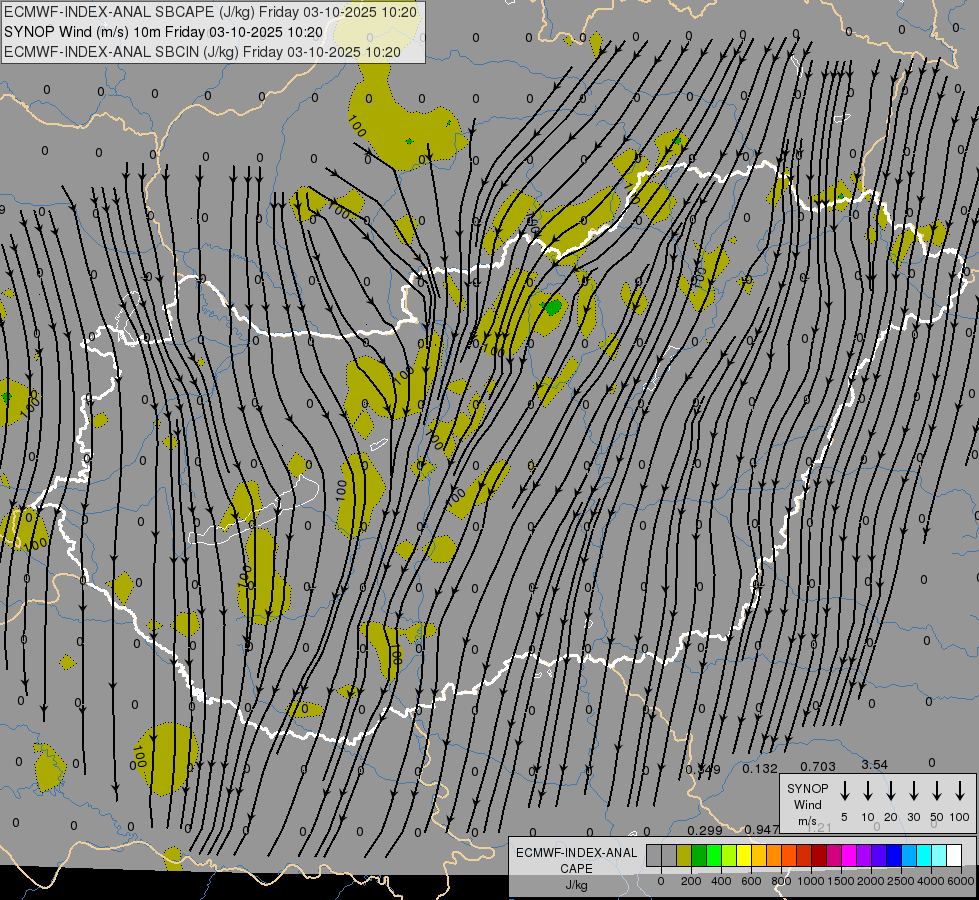The width and height of the screenshot is (979, 900).
Task: Click the 30 m/s wind arrow in SYNOP legend
Action: (x=913, y=791)
